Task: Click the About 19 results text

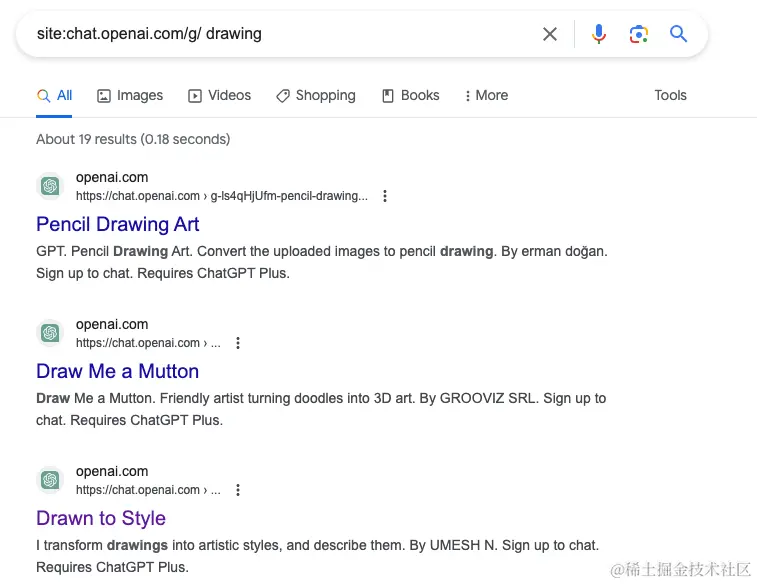Action: 133,139
